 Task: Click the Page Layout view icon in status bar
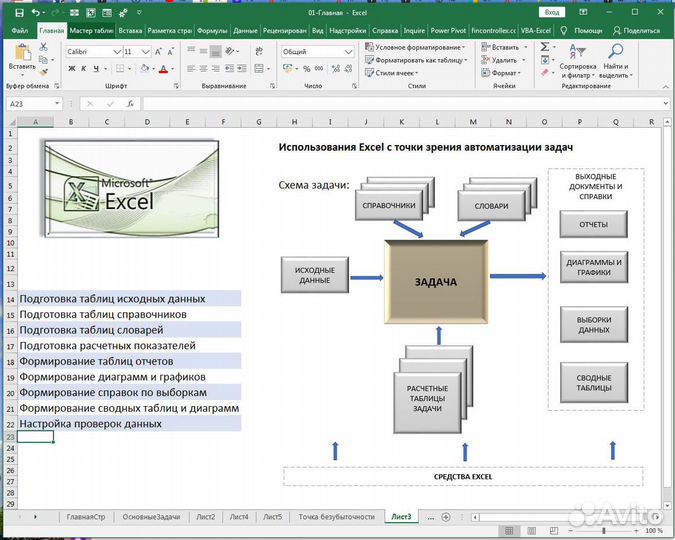[531, 531]
